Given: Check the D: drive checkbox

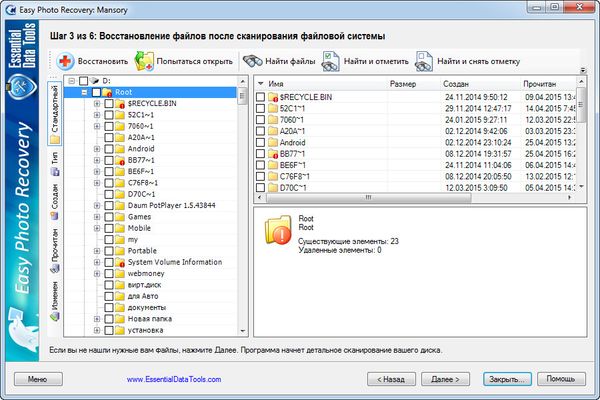Looking at the screenshot, I should click(x=83, y=81).
